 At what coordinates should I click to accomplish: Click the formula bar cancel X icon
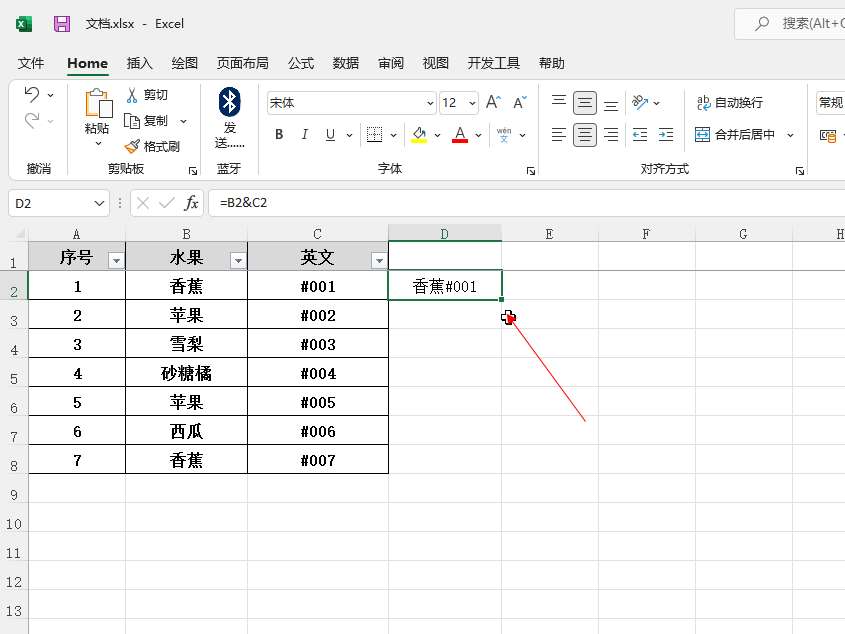(x=143, y=203)
